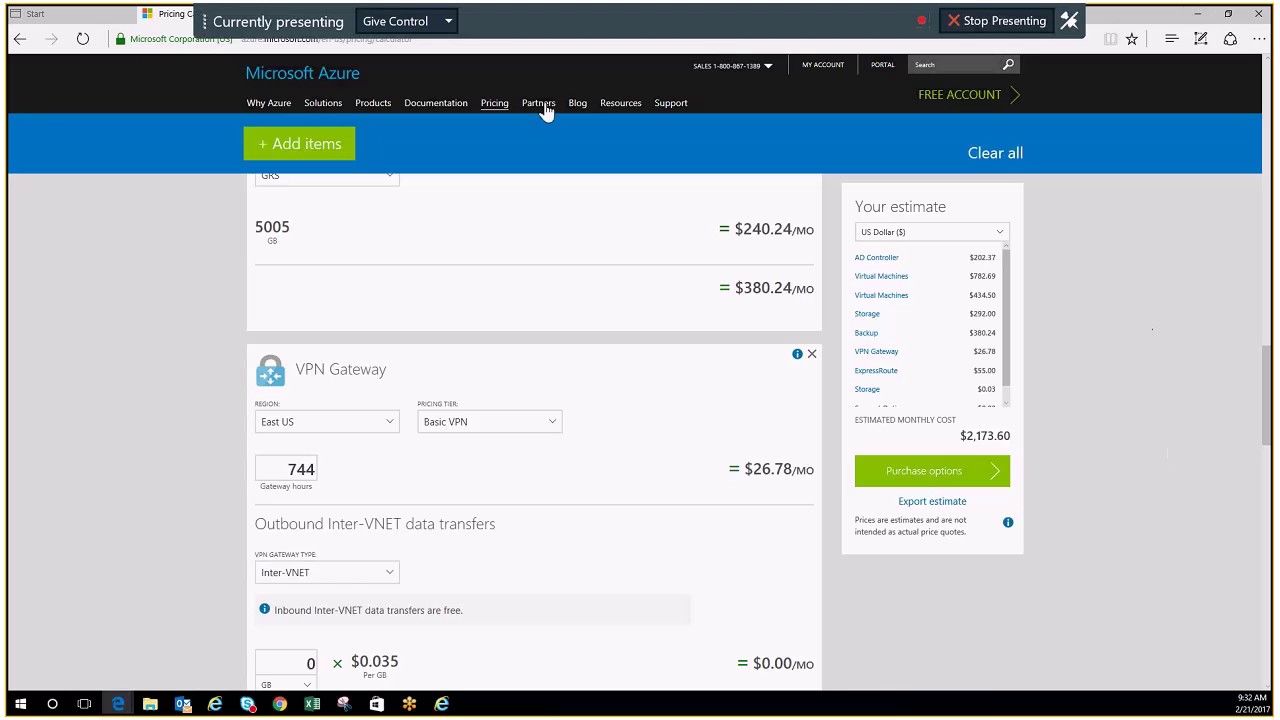Open the Solutions menu
1280x720 pixels.
[x=323, y=103]
